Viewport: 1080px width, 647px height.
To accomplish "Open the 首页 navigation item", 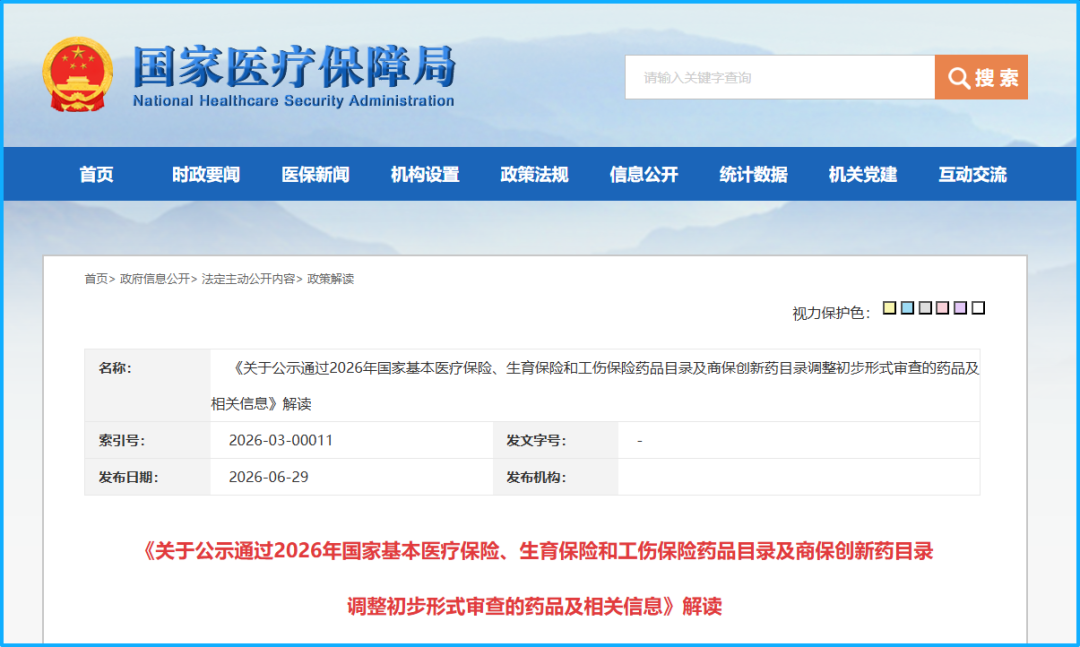I will (x=96, y=174).
